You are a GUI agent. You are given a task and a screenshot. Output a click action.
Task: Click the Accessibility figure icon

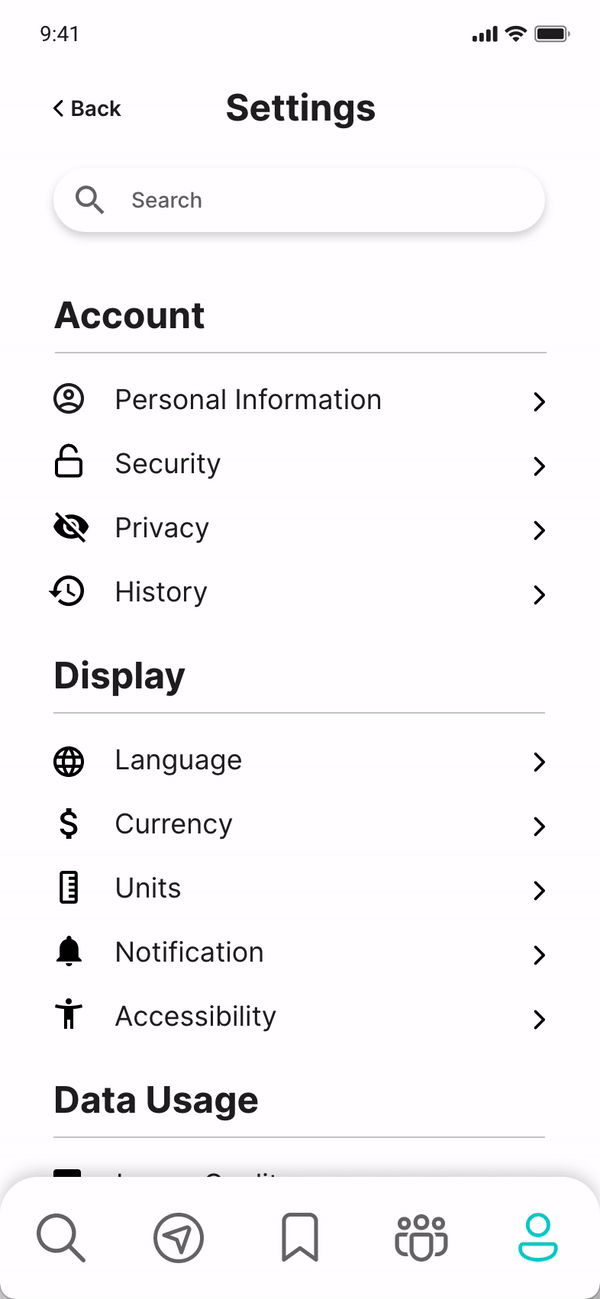[x=68, y=1015]
